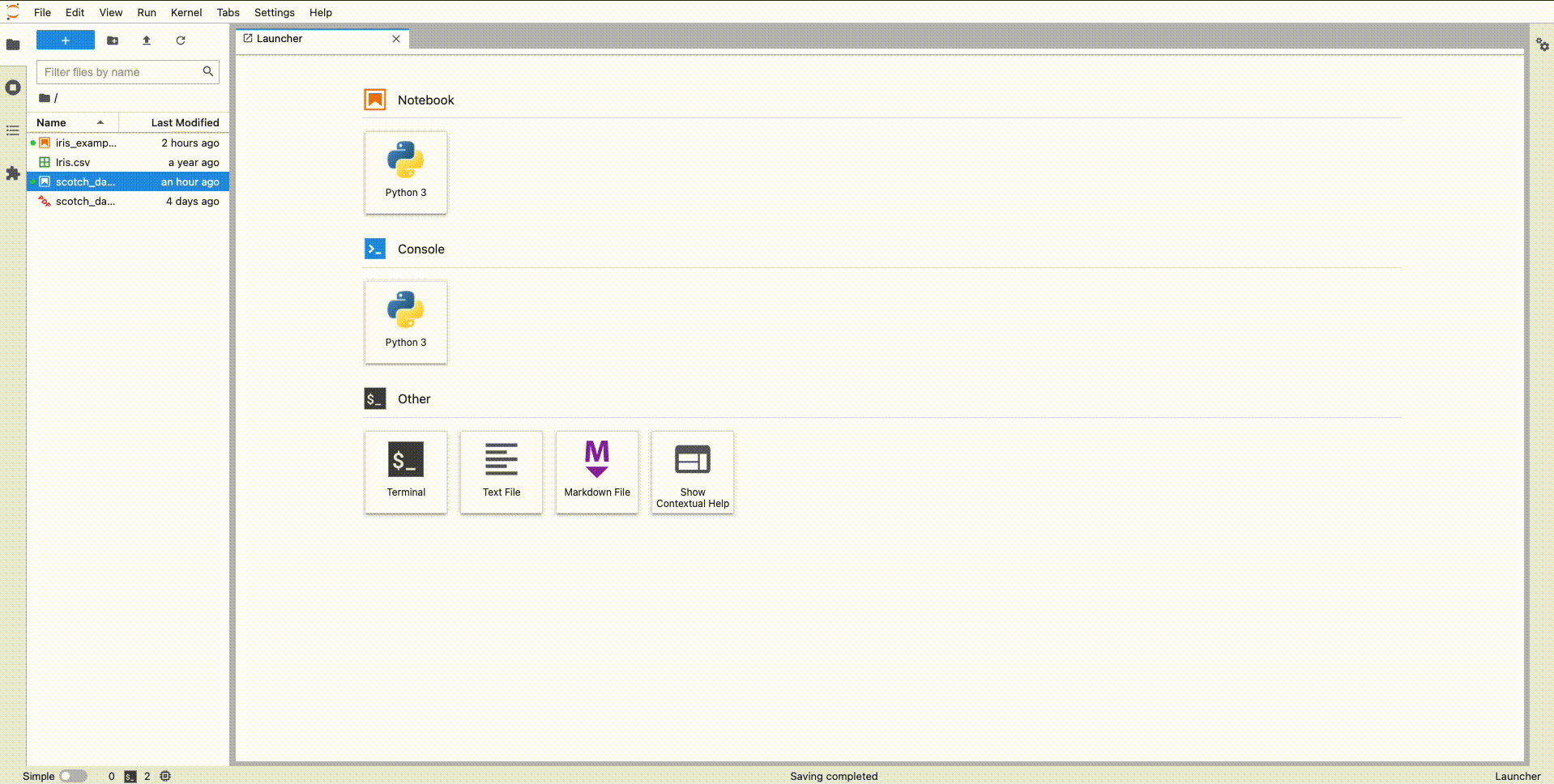This screenshot has width=1554, height=784.
Task: Launch a Python 3 notebook
Action: pos(406,173)
